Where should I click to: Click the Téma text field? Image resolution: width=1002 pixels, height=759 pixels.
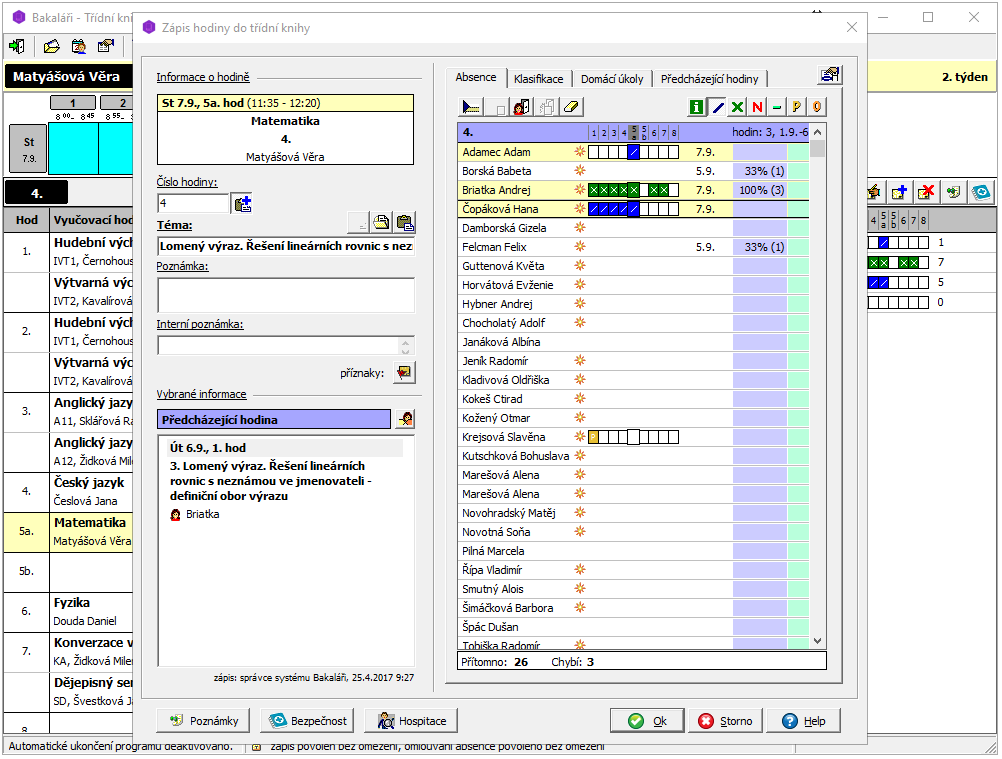[286, 246]
